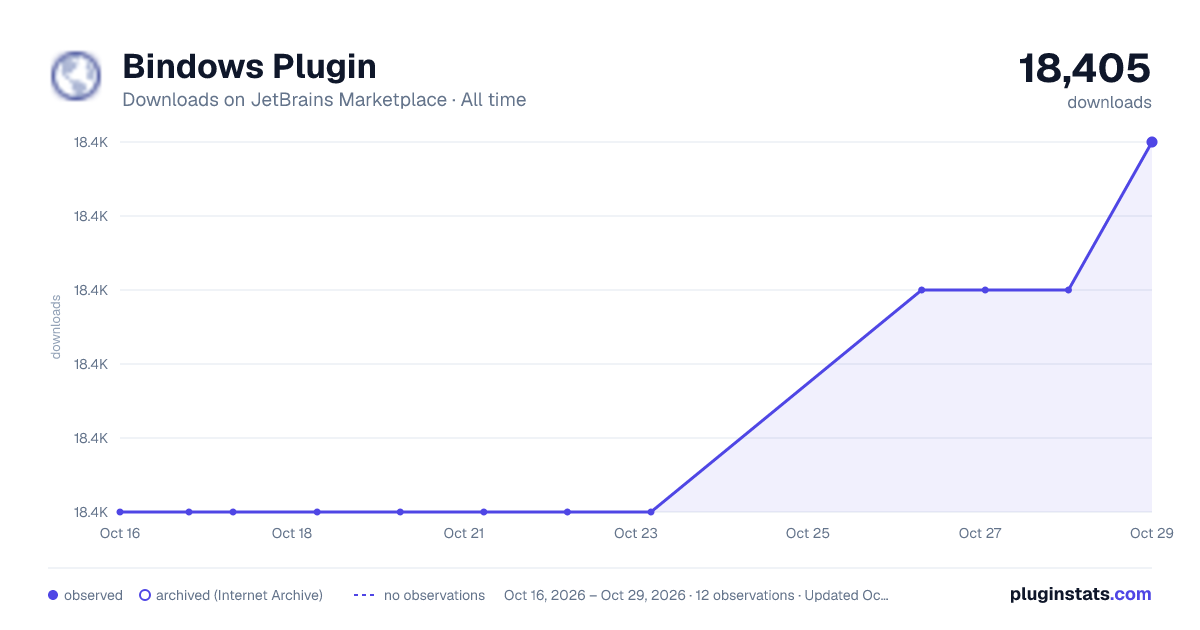The width and height of the screenshot is (1200, 630).
Task: Click the filled 'observed' legend dot
Action: (x=53, y=595)
